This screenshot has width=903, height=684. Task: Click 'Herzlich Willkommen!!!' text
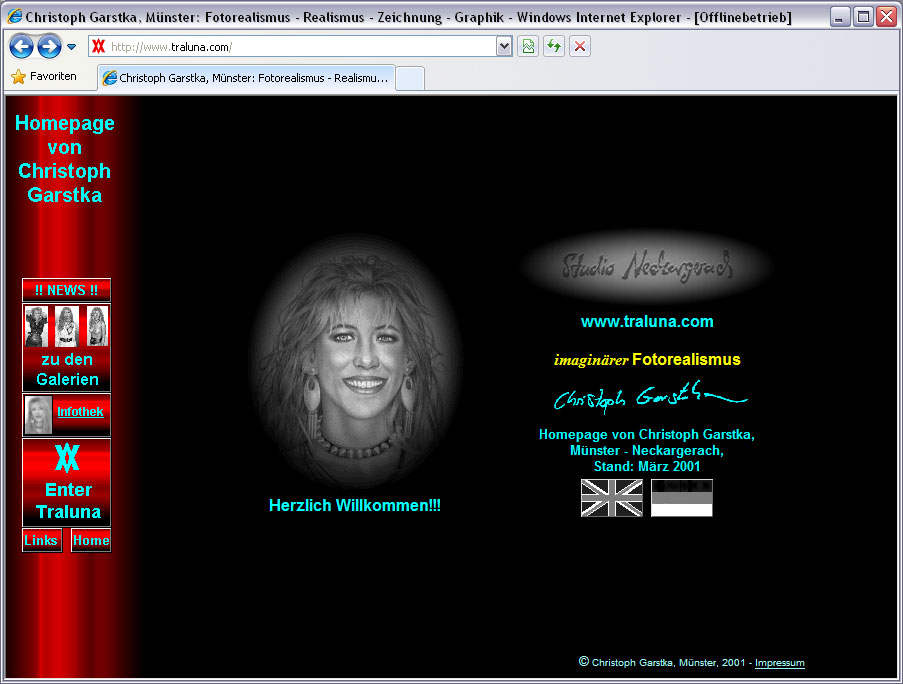coord(355,506)
